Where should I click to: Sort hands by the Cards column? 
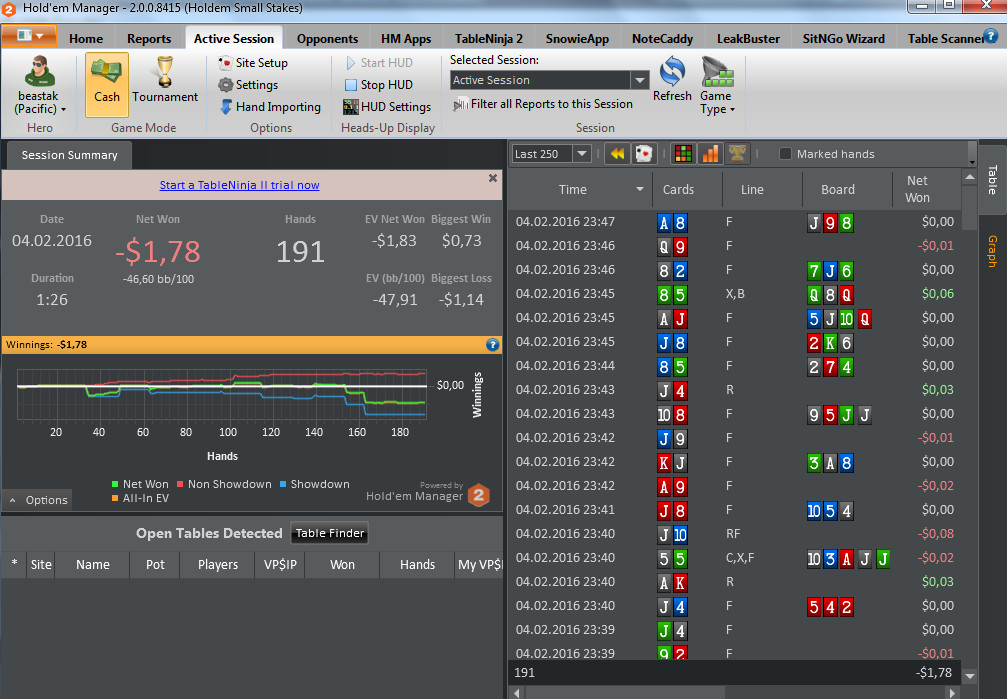[x=678, y=190]
